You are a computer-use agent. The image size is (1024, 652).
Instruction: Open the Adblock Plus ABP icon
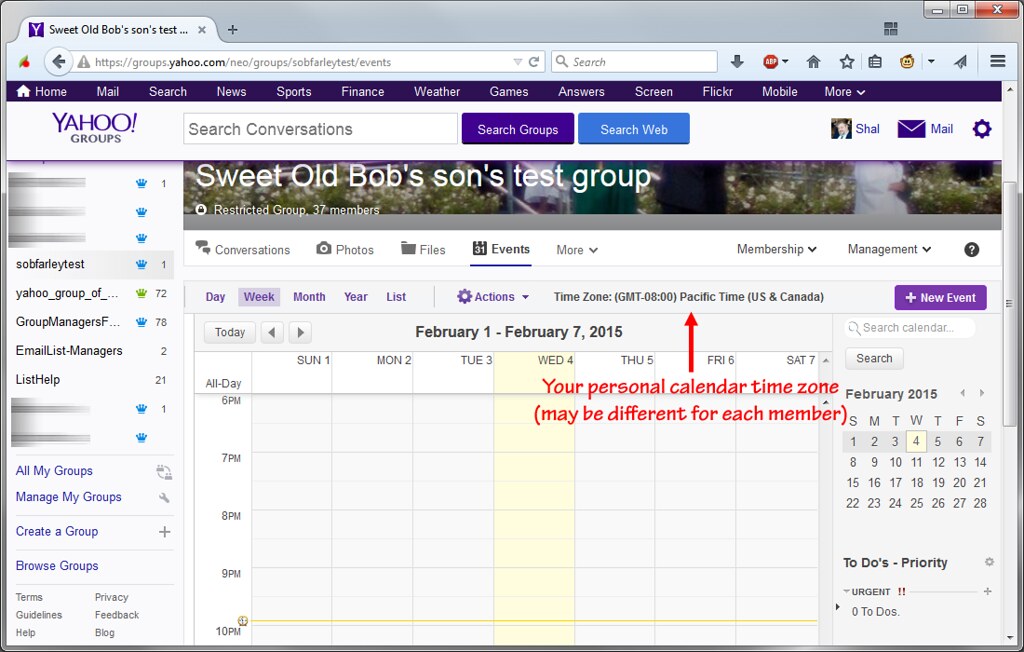click(771, 61)
